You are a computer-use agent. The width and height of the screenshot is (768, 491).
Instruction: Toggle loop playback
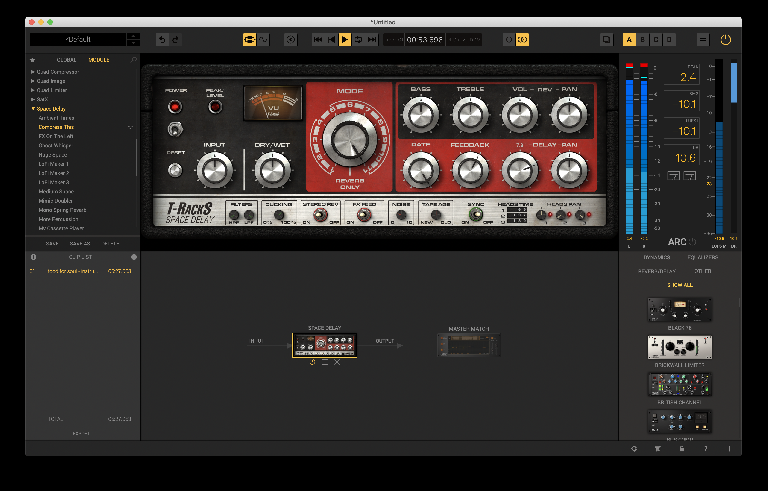(x=359, y=40)
